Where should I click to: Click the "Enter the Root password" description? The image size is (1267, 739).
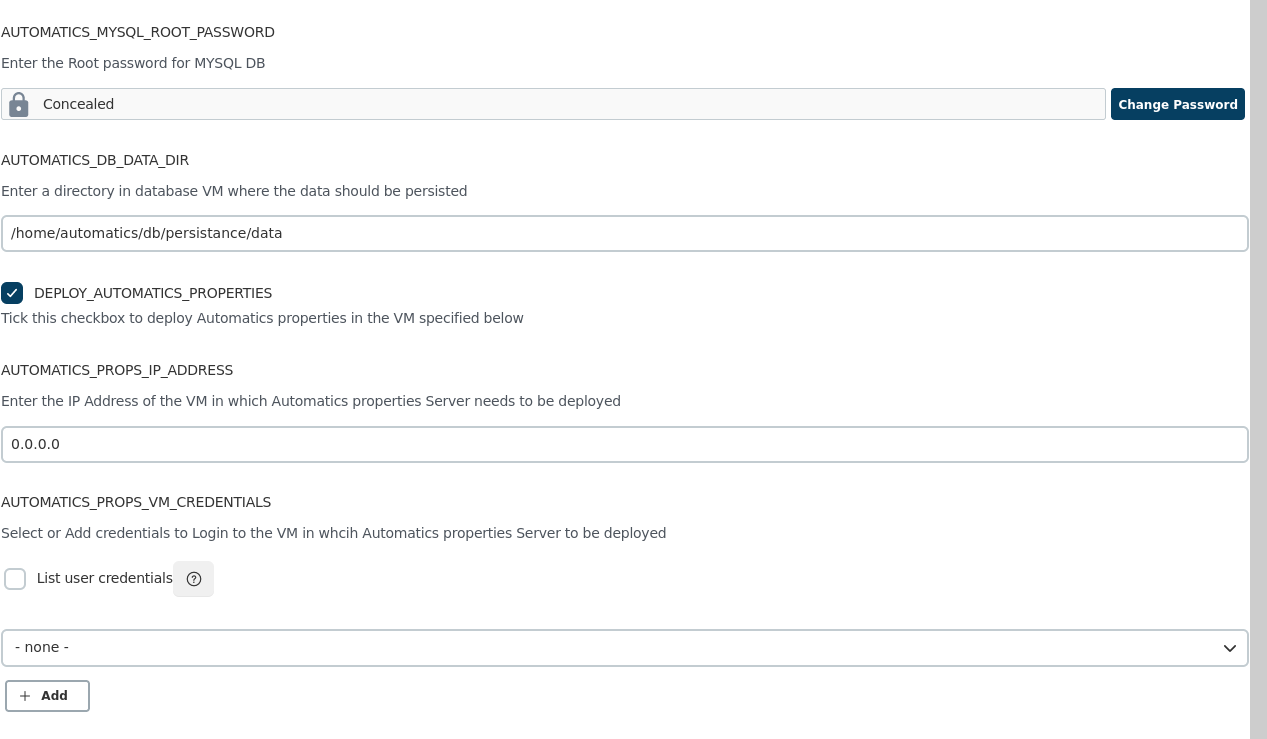133,63
